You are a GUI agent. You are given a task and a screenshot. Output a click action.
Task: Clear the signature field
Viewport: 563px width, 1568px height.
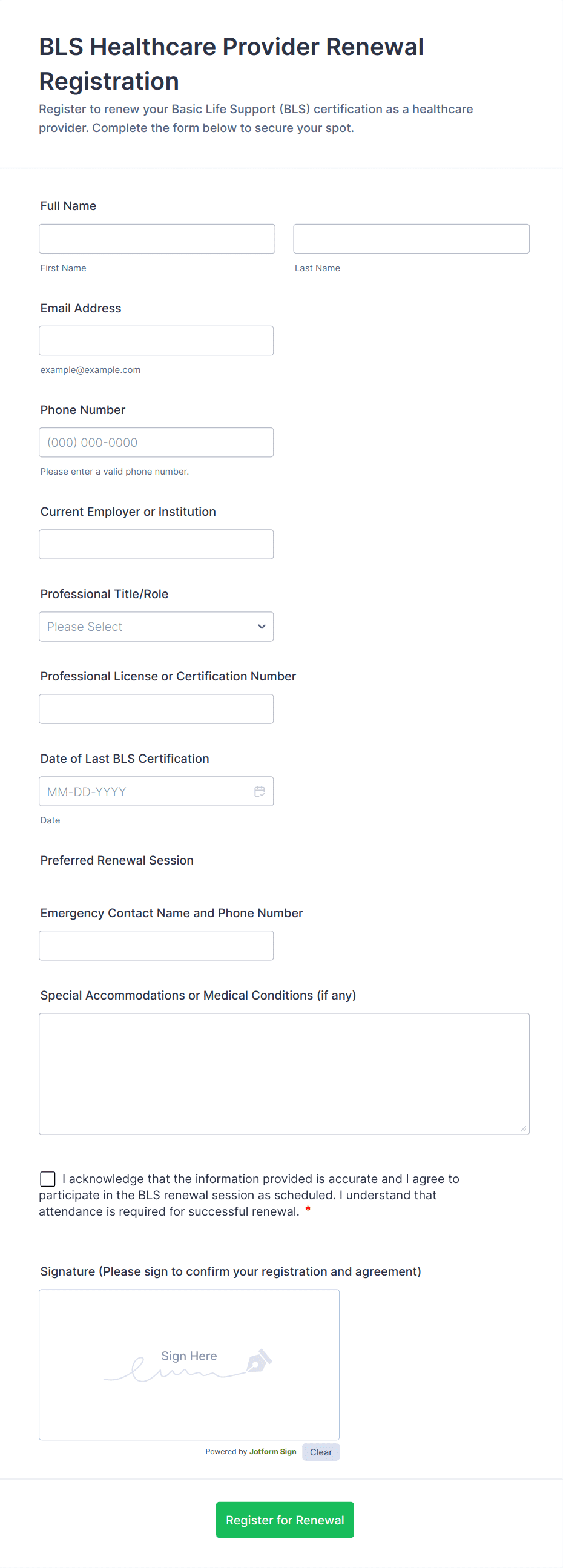[321, 1452]
